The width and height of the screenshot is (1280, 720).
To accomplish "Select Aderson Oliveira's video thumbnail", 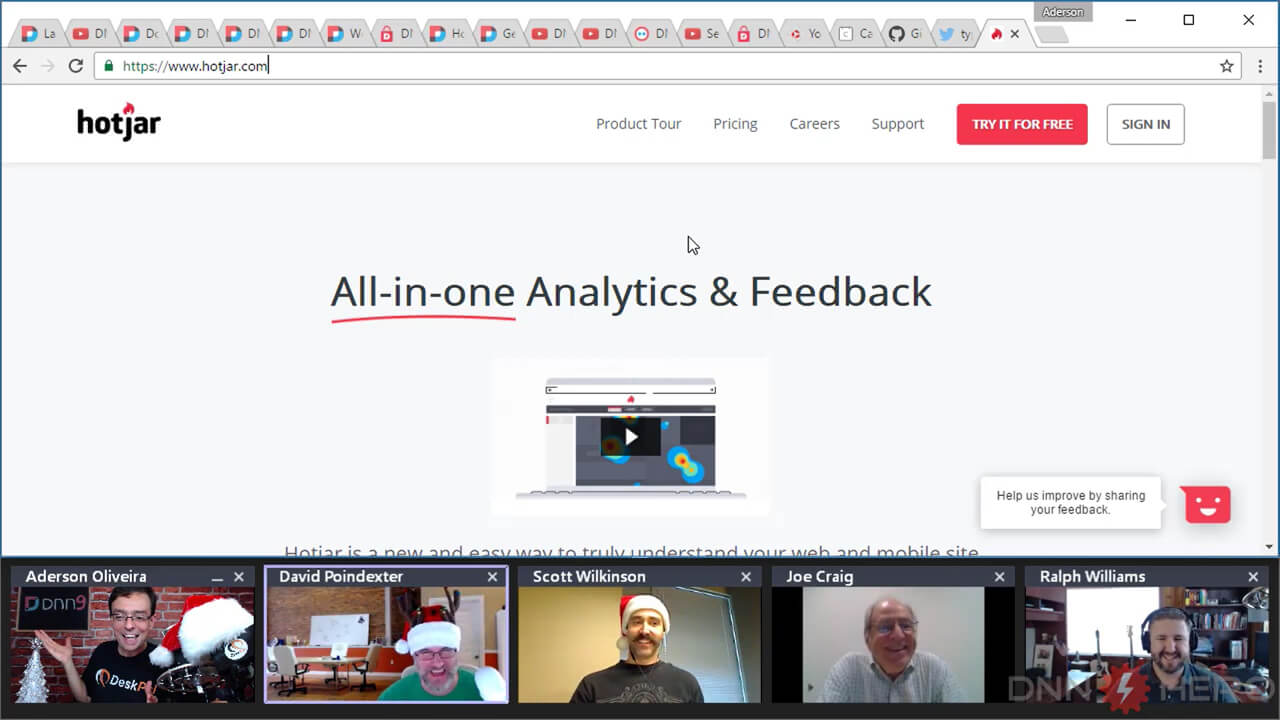I will point(133,644).
